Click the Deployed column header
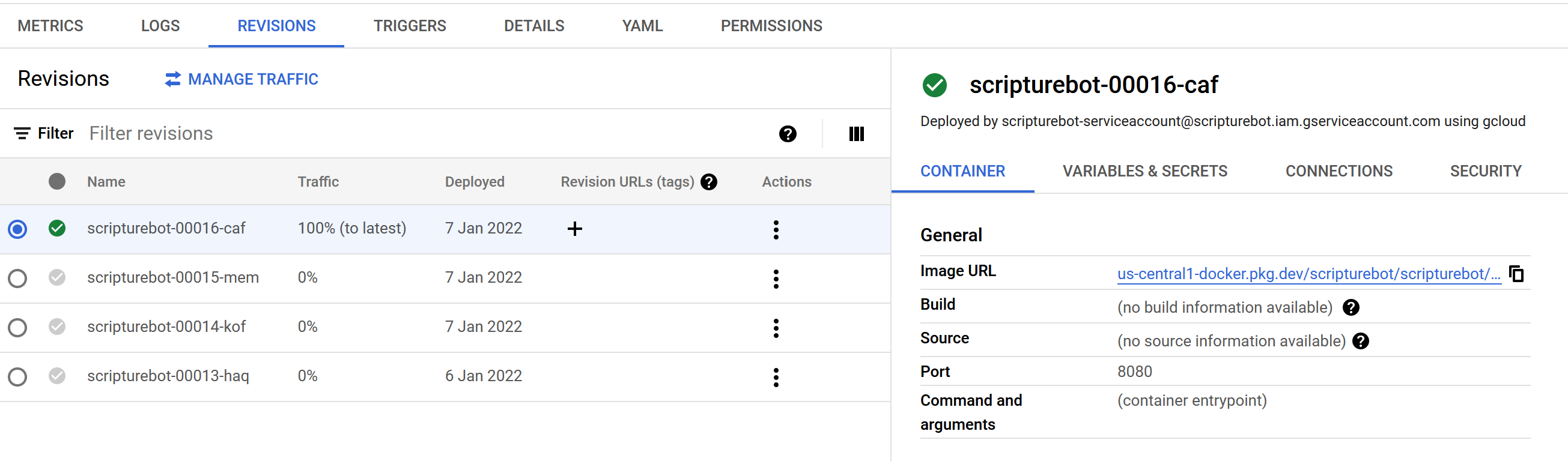This screenshot has height=461, width=1568. [474, 181]
